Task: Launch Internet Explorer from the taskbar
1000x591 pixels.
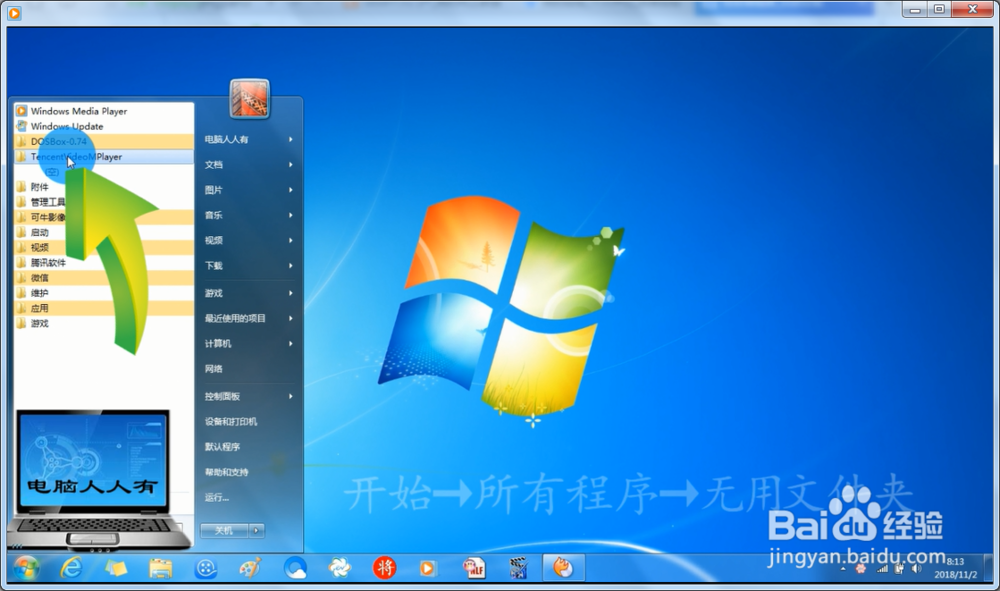Action: [71, 567]
